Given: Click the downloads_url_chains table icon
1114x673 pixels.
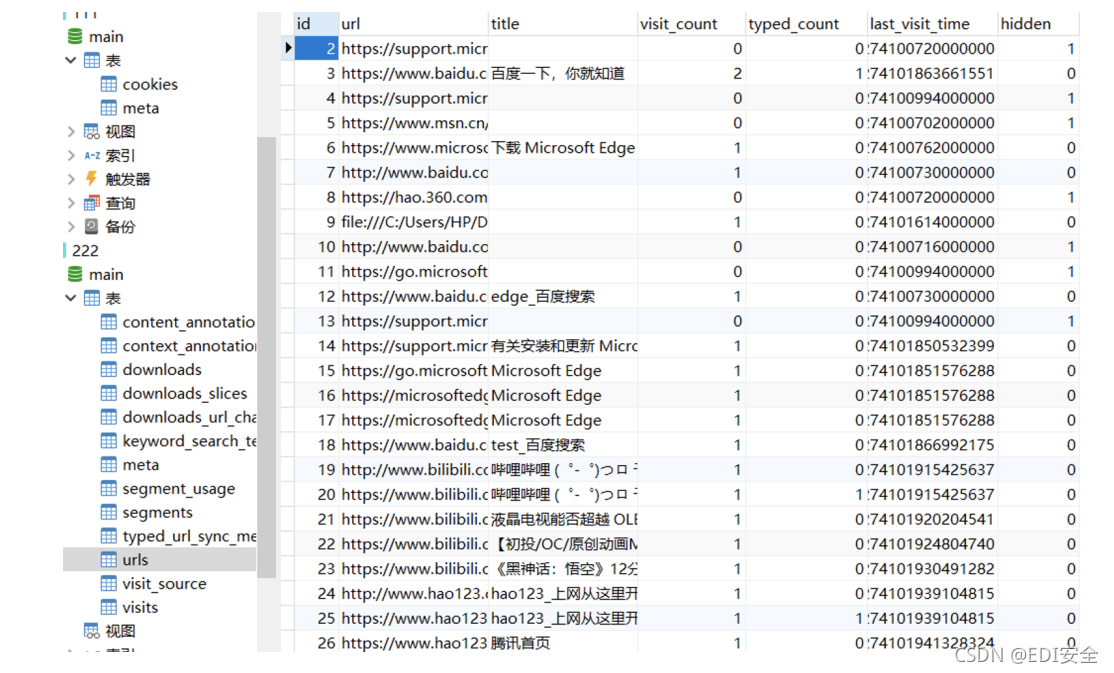Looking at the screenshot, I should tap(109, 417).
